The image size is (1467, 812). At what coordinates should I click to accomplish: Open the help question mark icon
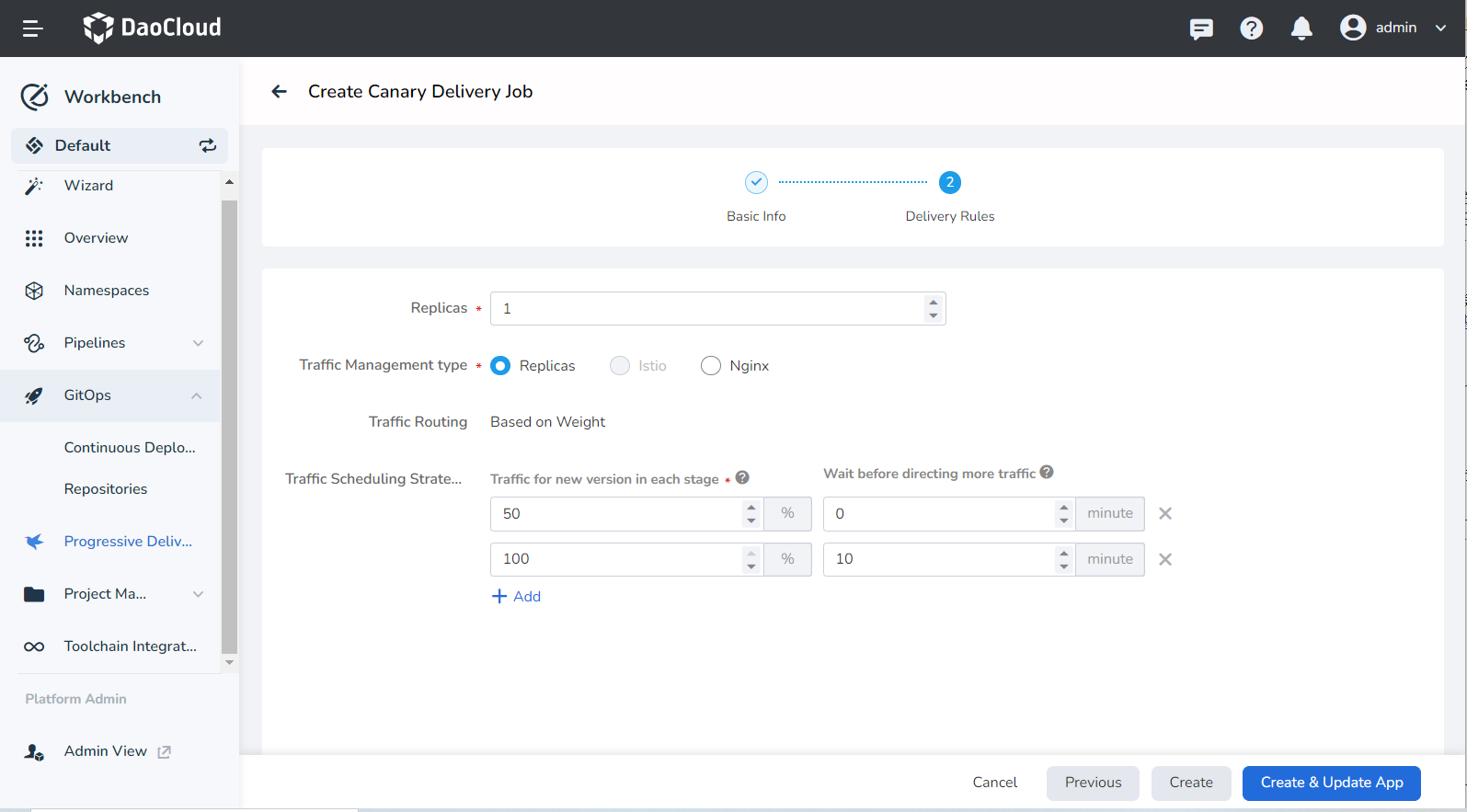[1251, 29]
